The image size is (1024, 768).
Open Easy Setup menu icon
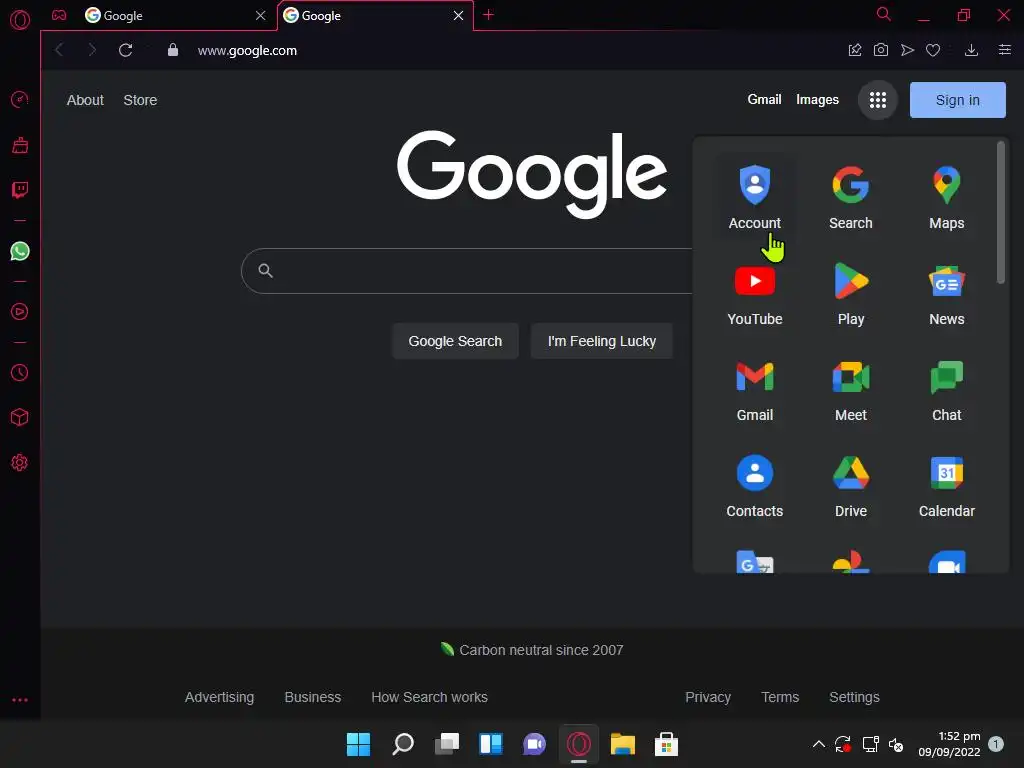click(1004, 50)
